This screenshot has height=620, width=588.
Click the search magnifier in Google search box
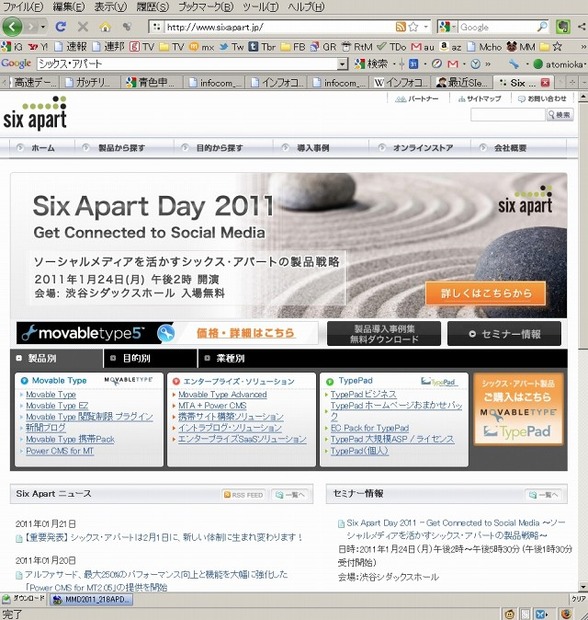click(x=542, y=26)
